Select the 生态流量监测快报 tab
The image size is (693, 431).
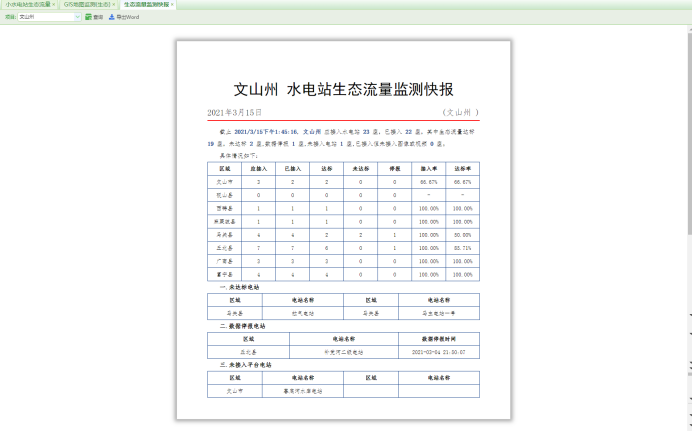(x=145, y=5)
